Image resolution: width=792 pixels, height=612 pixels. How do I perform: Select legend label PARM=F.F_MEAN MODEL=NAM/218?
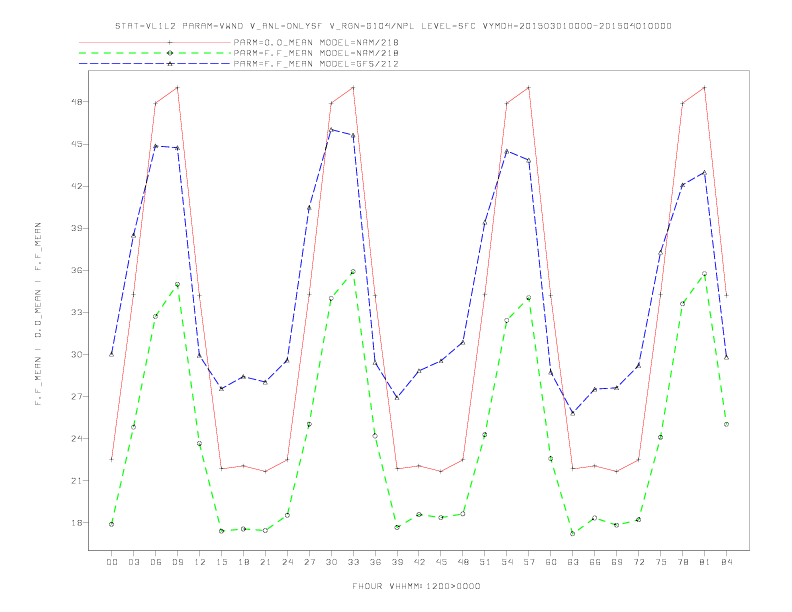click(x=316, y=53)
